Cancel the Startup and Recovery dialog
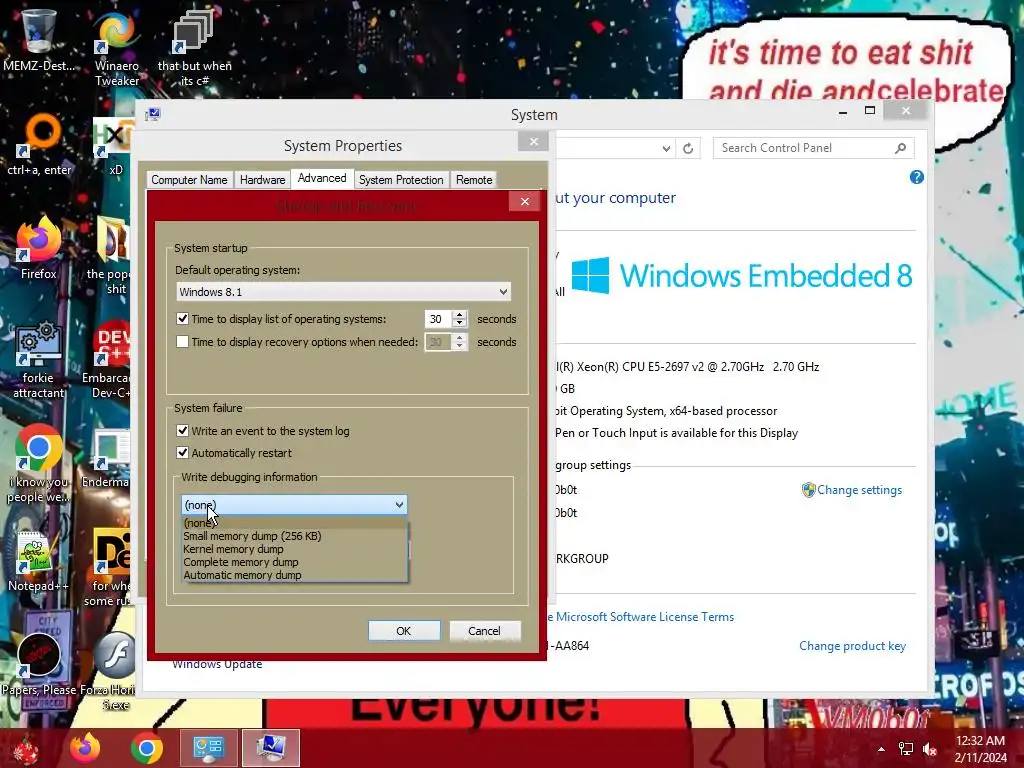 point(485,631)
